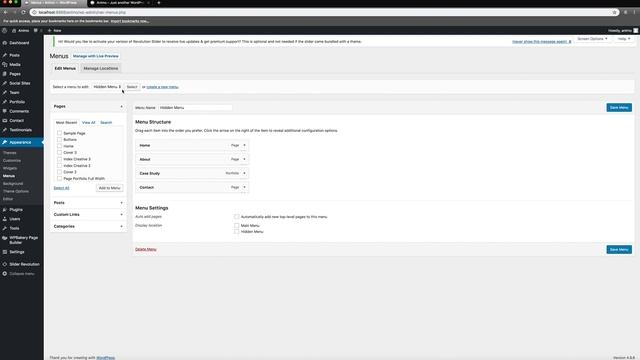Click into the Menu Name input field
The height and width of the screenshot is (360, 640).
[x=195, y=108]
